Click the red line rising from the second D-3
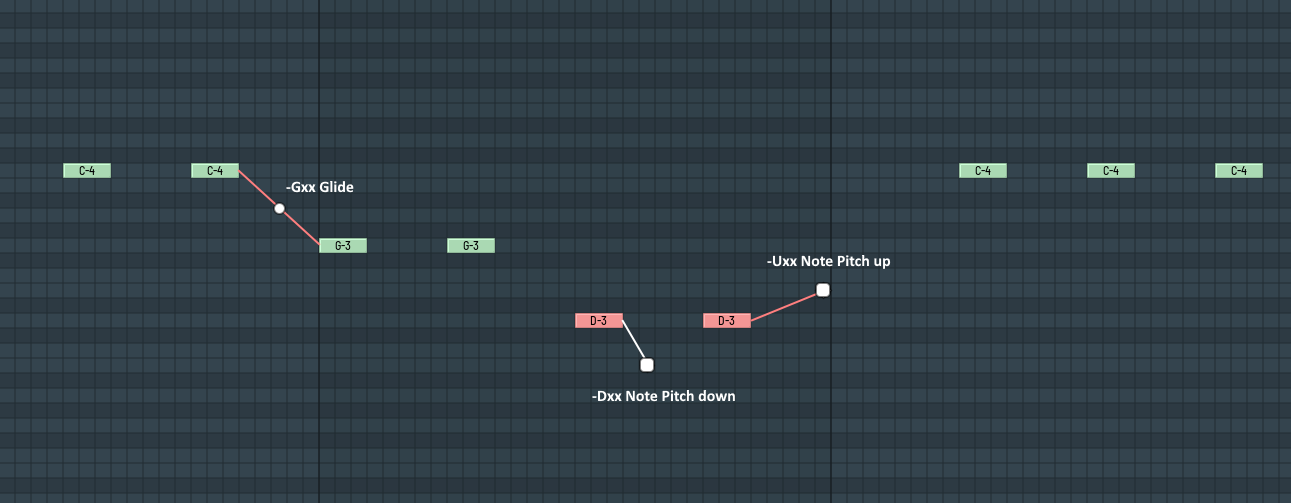Viewport: 1291px width, 503px height. (x=786, y=306)
